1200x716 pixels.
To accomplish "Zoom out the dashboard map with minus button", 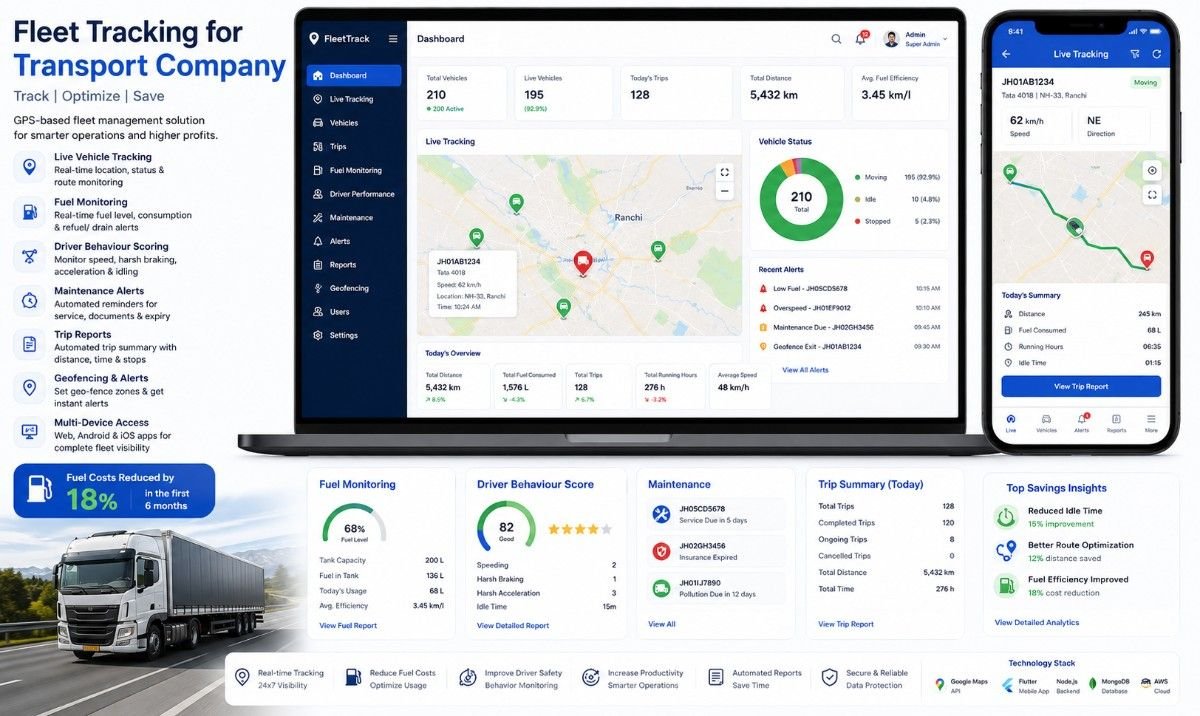I will (725, 190).
